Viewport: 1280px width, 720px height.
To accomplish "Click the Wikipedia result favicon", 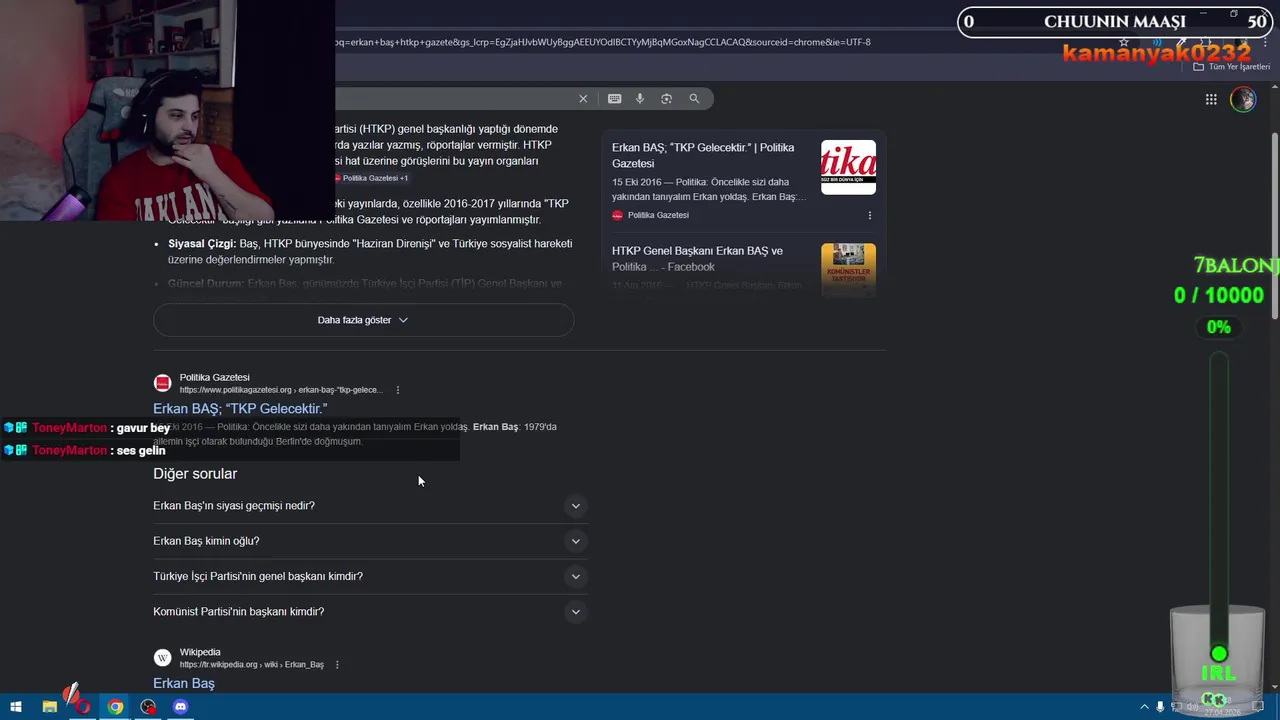I will (162, 658).
